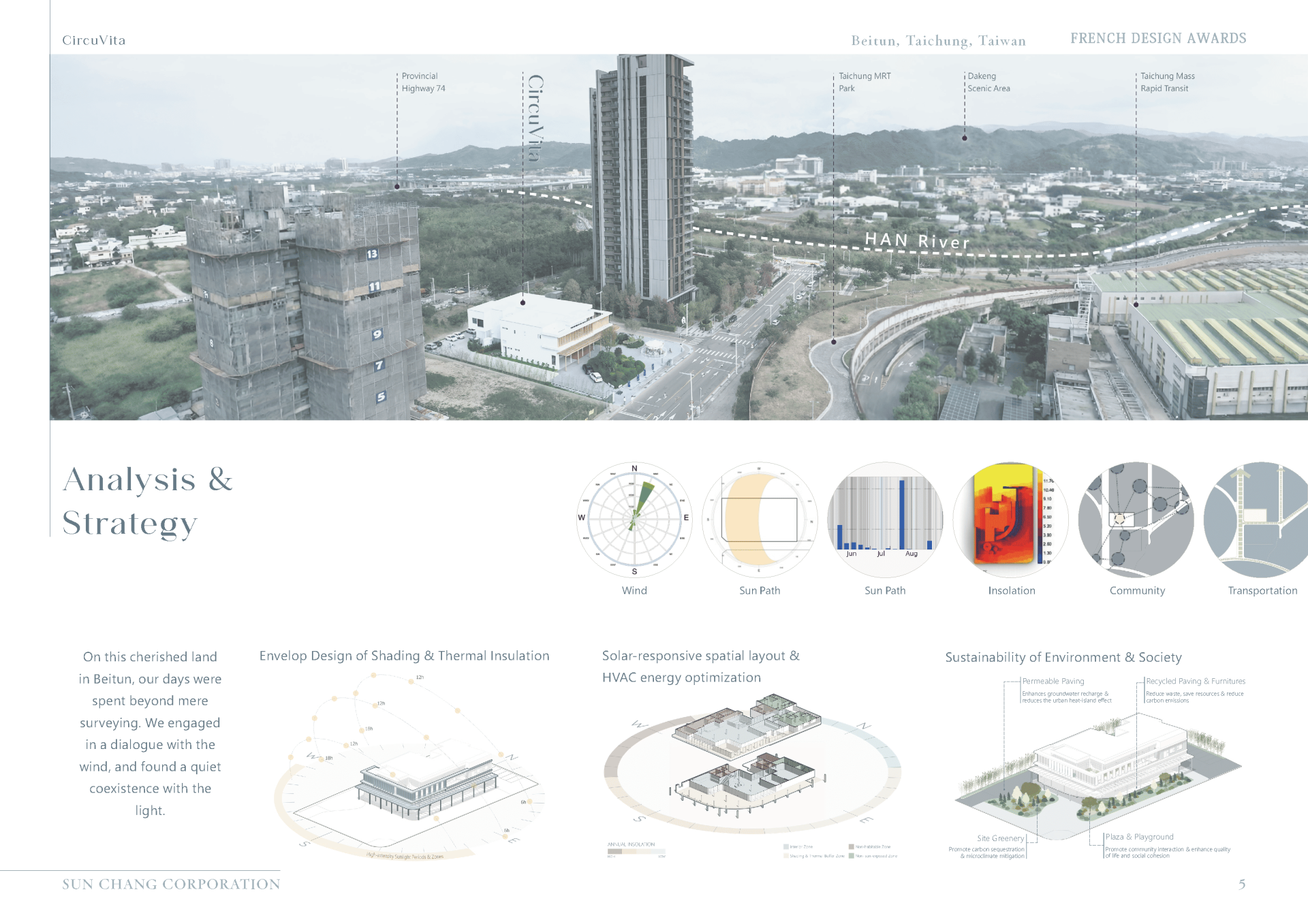Click the Dakeng Scenic Area marker dot
The height and width of the screenshot is (924, 1308).
965,138
